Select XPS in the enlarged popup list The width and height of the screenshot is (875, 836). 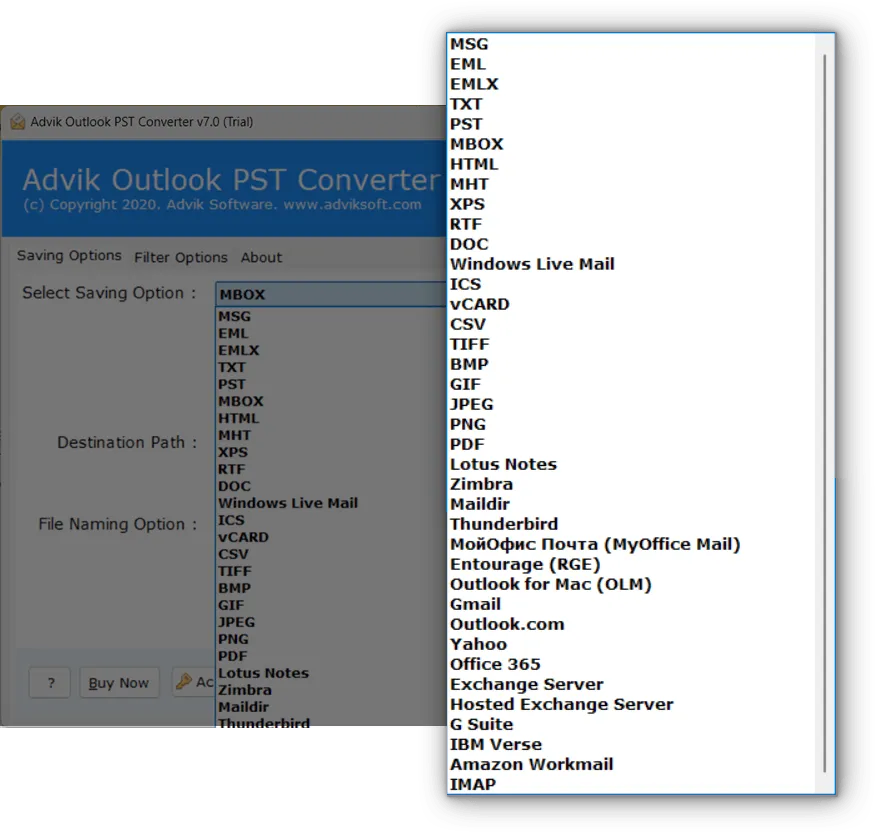click(467, 204)
